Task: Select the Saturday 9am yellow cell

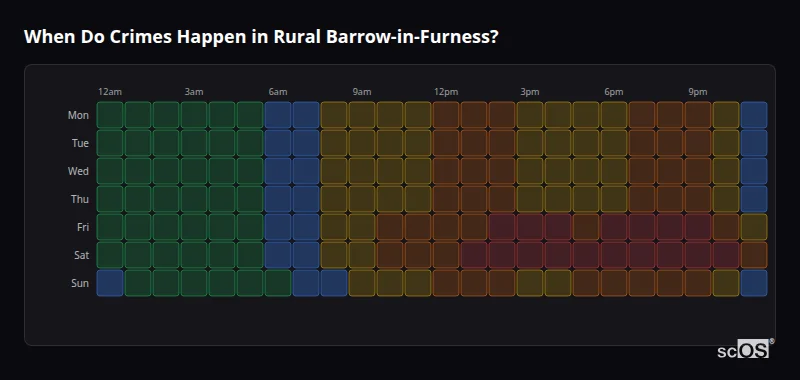Action: [x=362, y=255]
